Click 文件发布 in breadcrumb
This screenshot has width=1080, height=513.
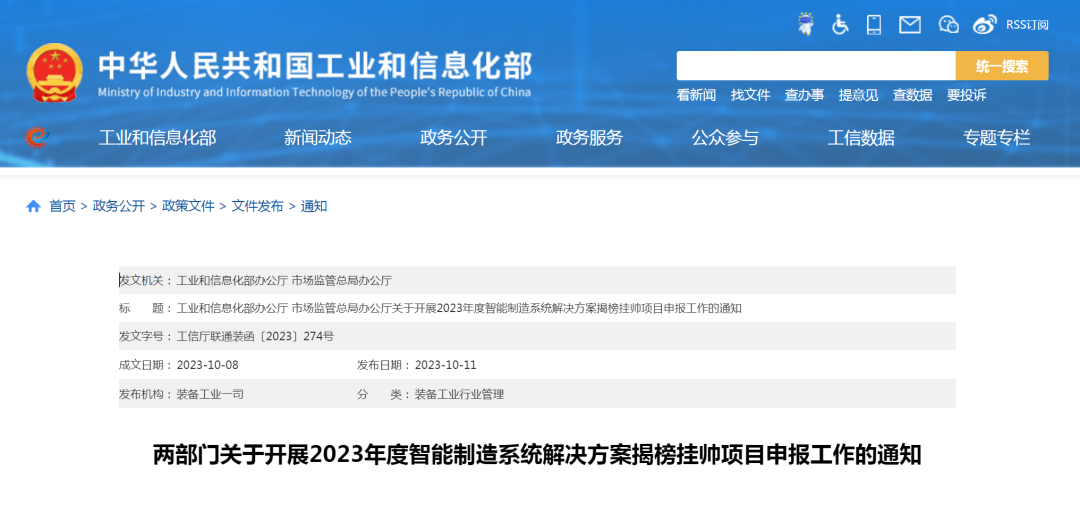point(257,206)
